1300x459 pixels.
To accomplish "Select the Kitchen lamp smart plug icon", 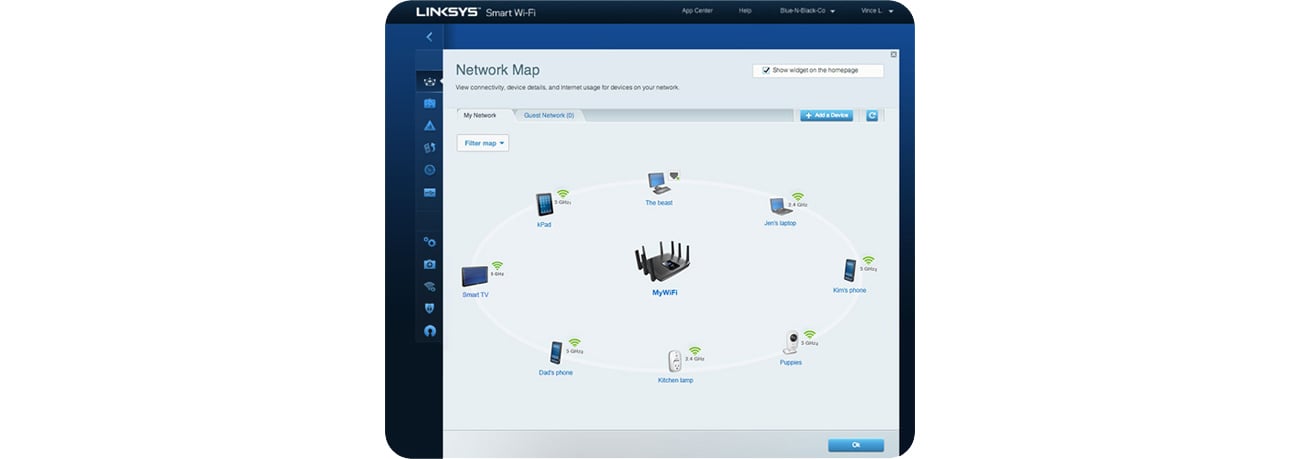I will coord(675,361).
